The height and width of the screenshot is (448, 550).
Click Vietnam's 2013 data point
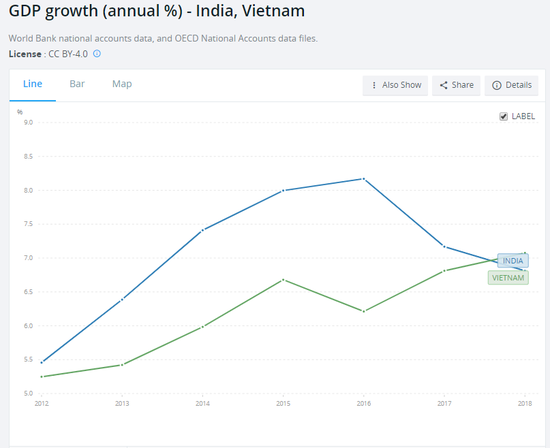pos(122,365)
